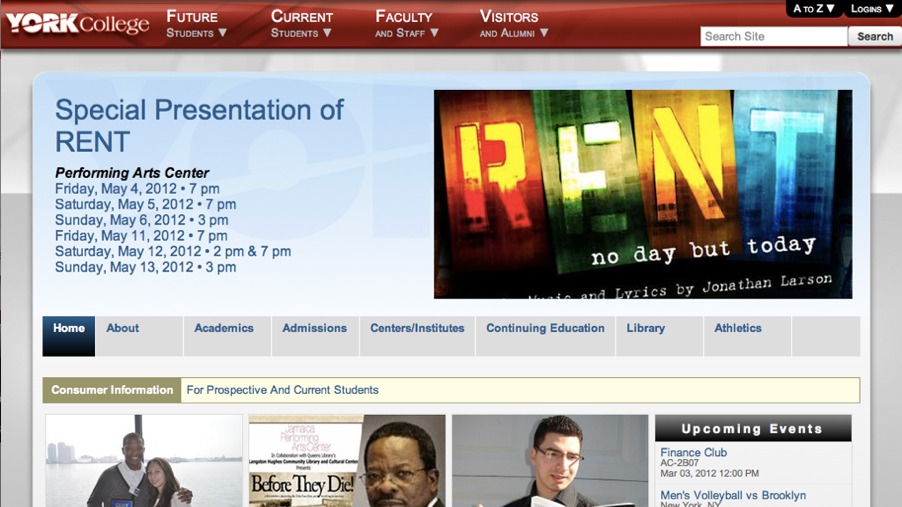Click the York College logo
The image size is (902, 507).
pyautogui.click(x=77, y=24)
